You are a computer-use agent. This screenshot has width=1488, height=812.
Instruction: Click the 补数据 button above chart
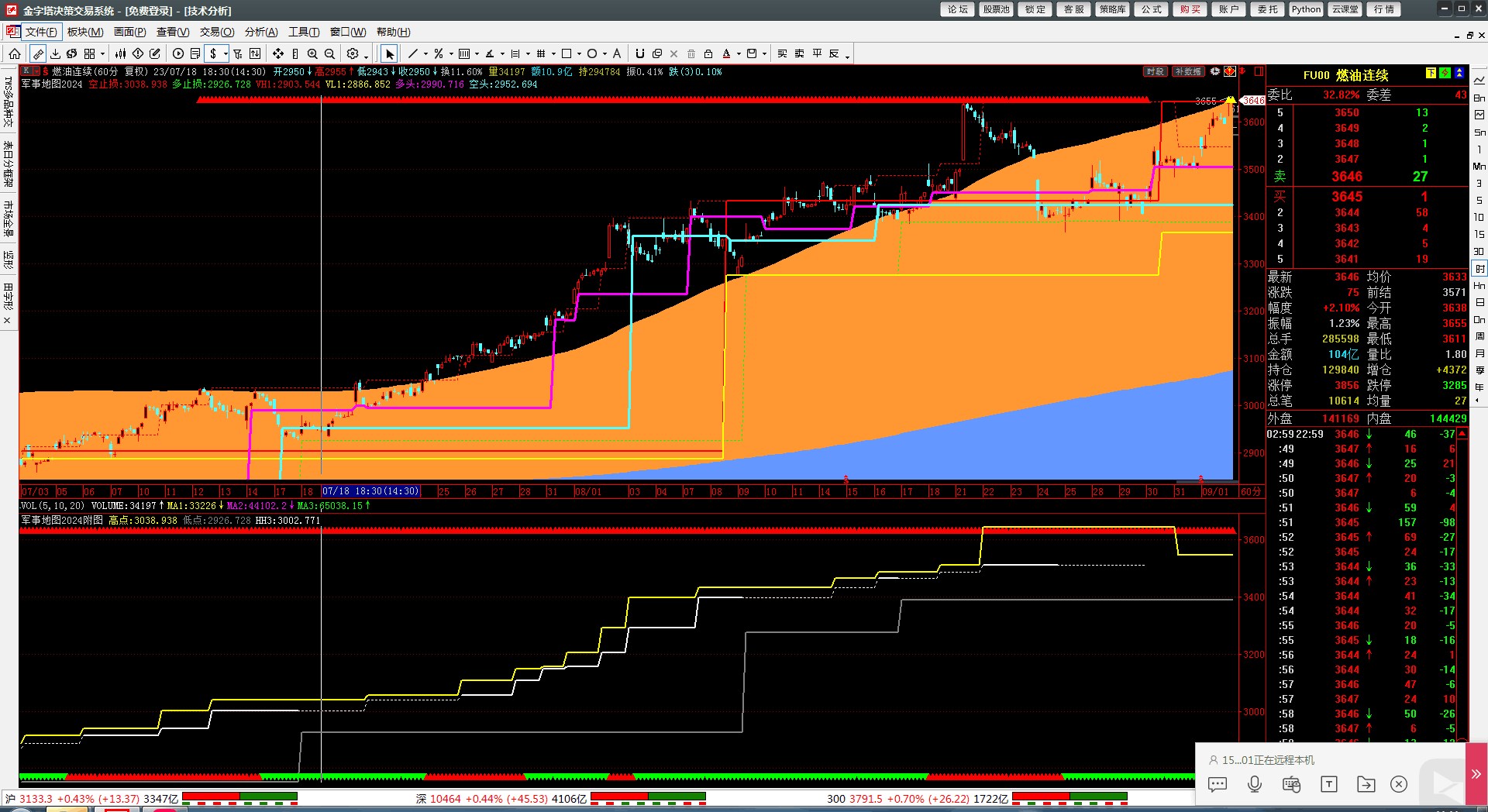tap(1188, 71)
